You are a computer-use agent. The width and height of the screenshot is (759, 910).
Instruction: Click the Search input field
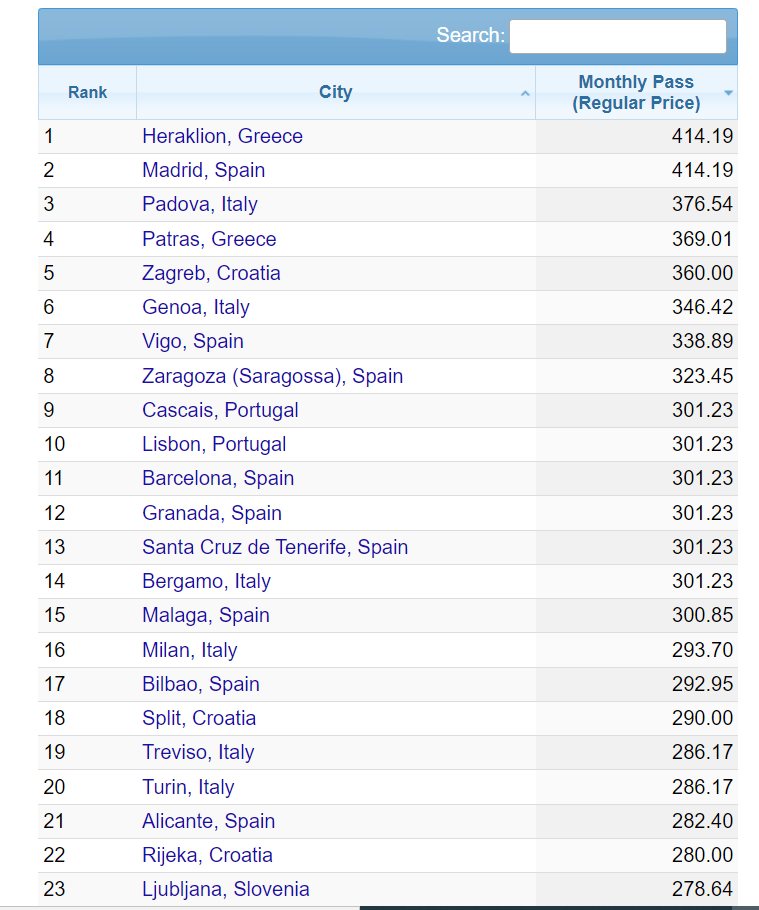pos(617,36)
